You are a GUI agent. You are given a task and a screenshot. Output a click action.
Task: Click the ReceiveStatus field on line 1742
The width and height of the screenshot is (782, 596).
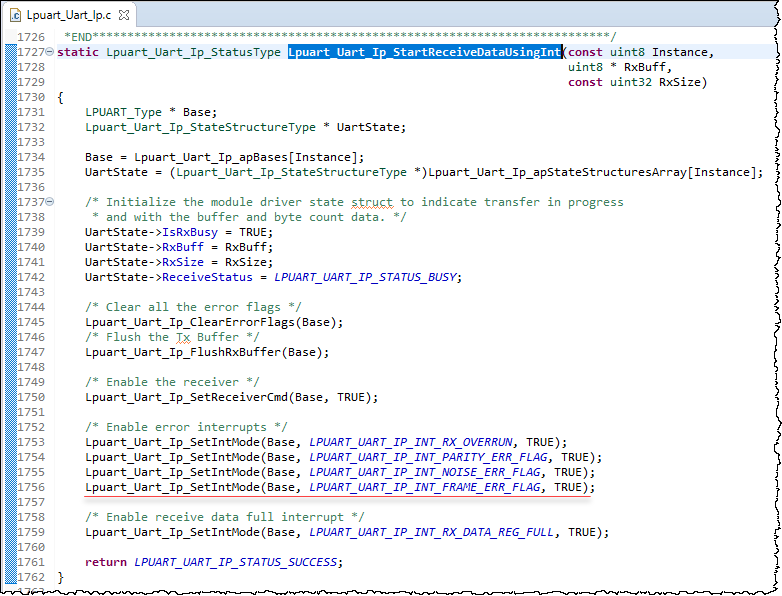(207, 277)
